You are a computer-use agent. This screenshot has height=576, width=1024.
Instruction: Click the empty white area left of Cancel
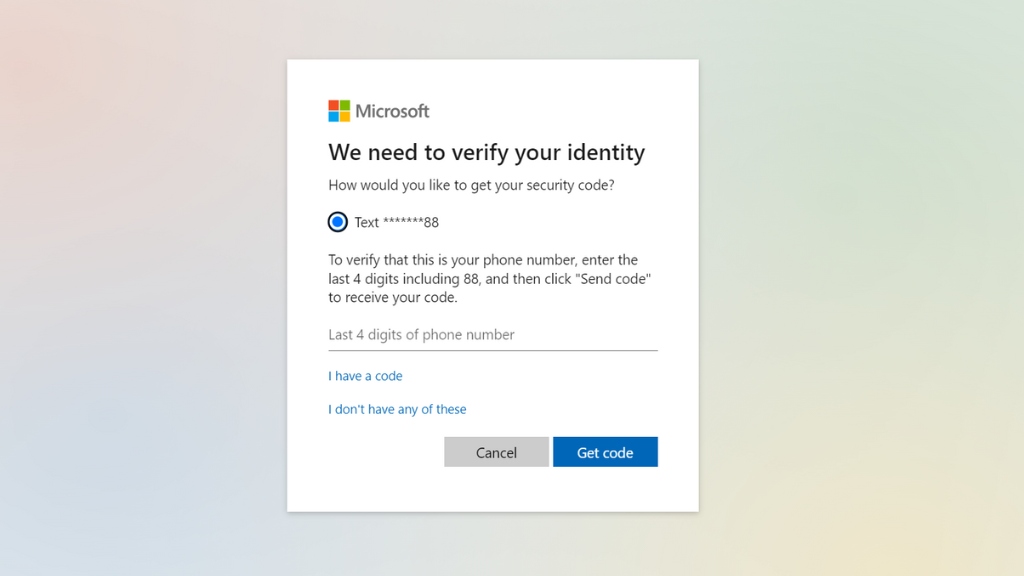(x=380, y=452)
